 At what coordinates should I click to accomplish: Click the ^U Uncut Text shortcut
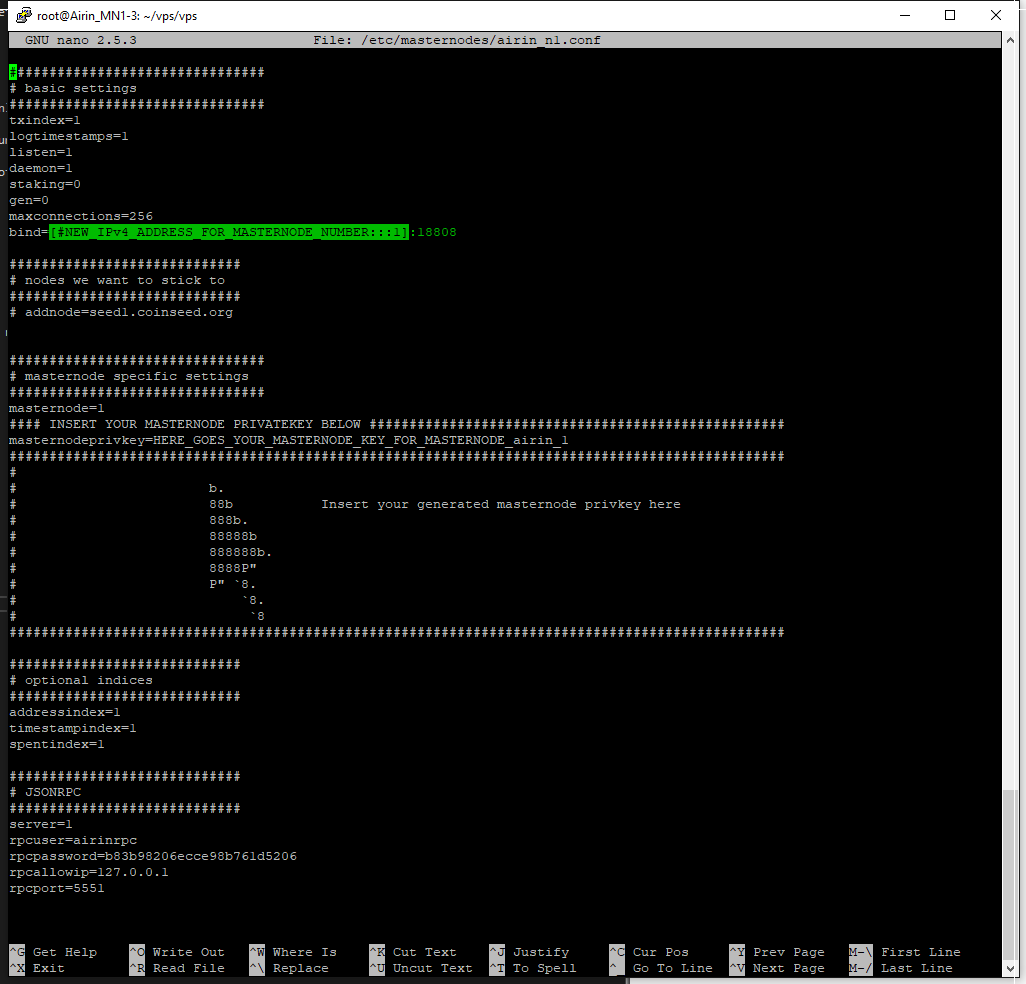tap(421, 968)
